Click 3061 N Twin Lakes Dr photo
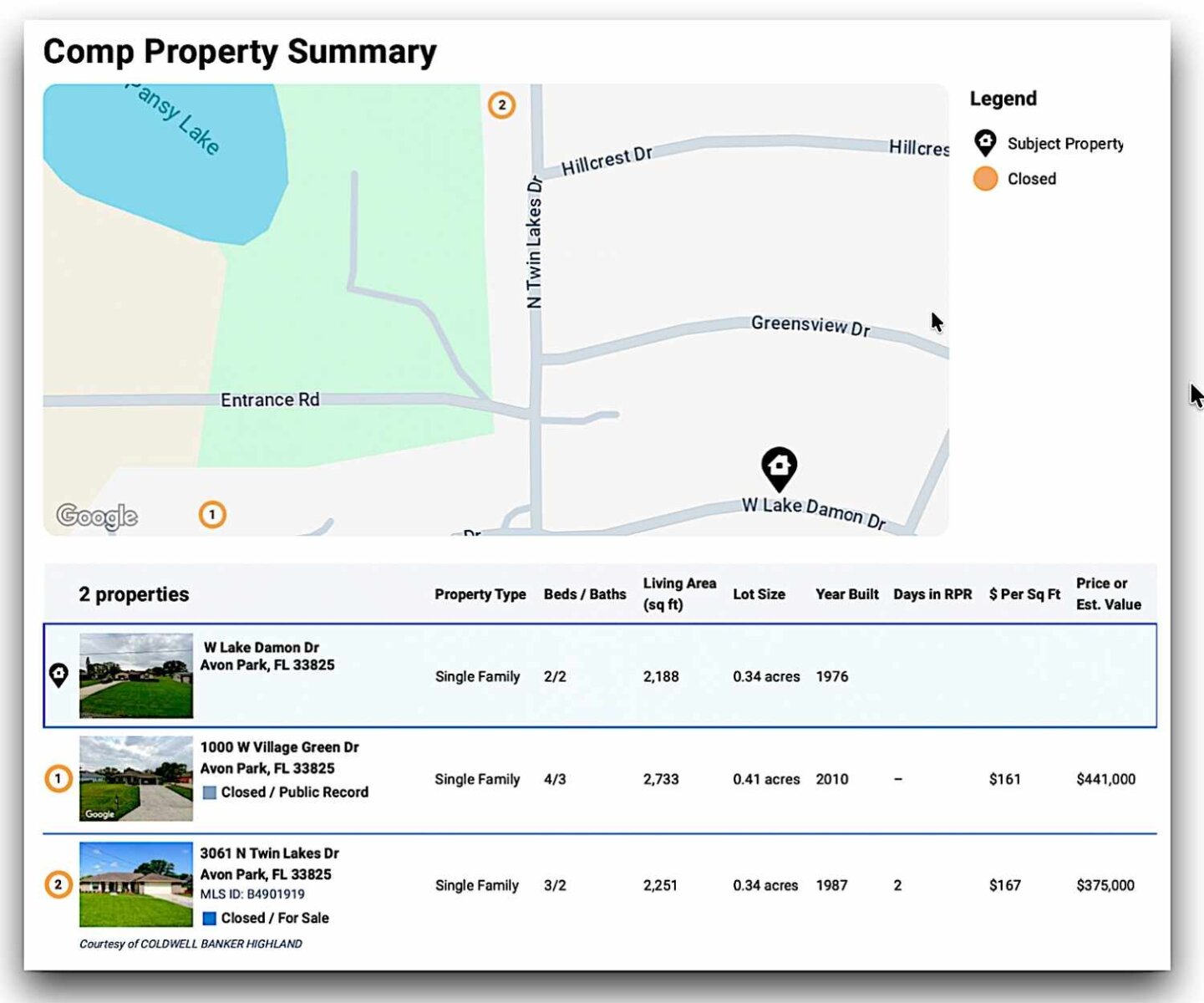The width and height of the screenshot is (1204, 1003). (136, 884)
